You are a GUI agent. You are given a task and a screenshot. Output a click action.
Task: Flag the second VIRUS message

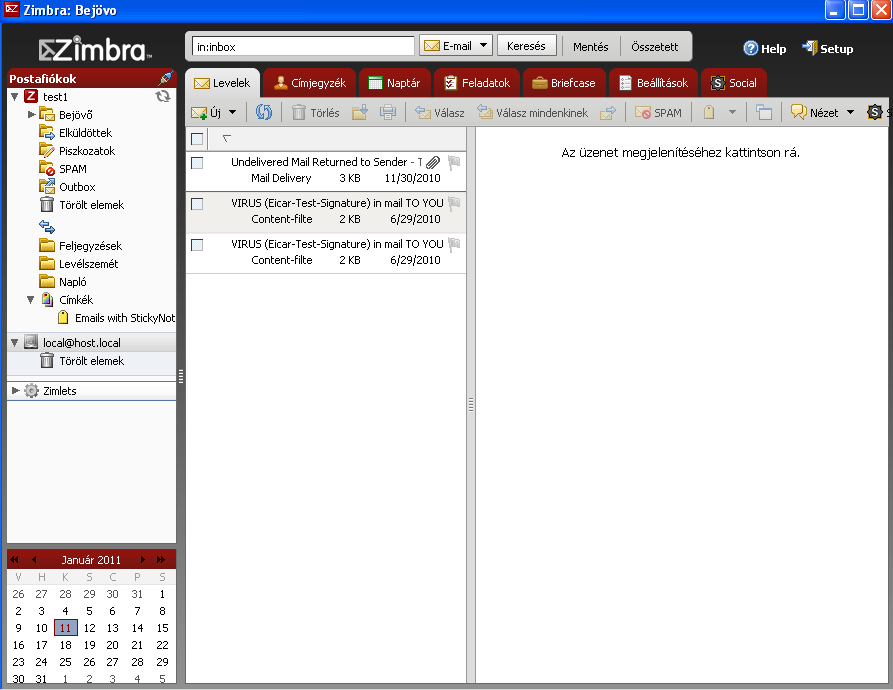[454, 244]
